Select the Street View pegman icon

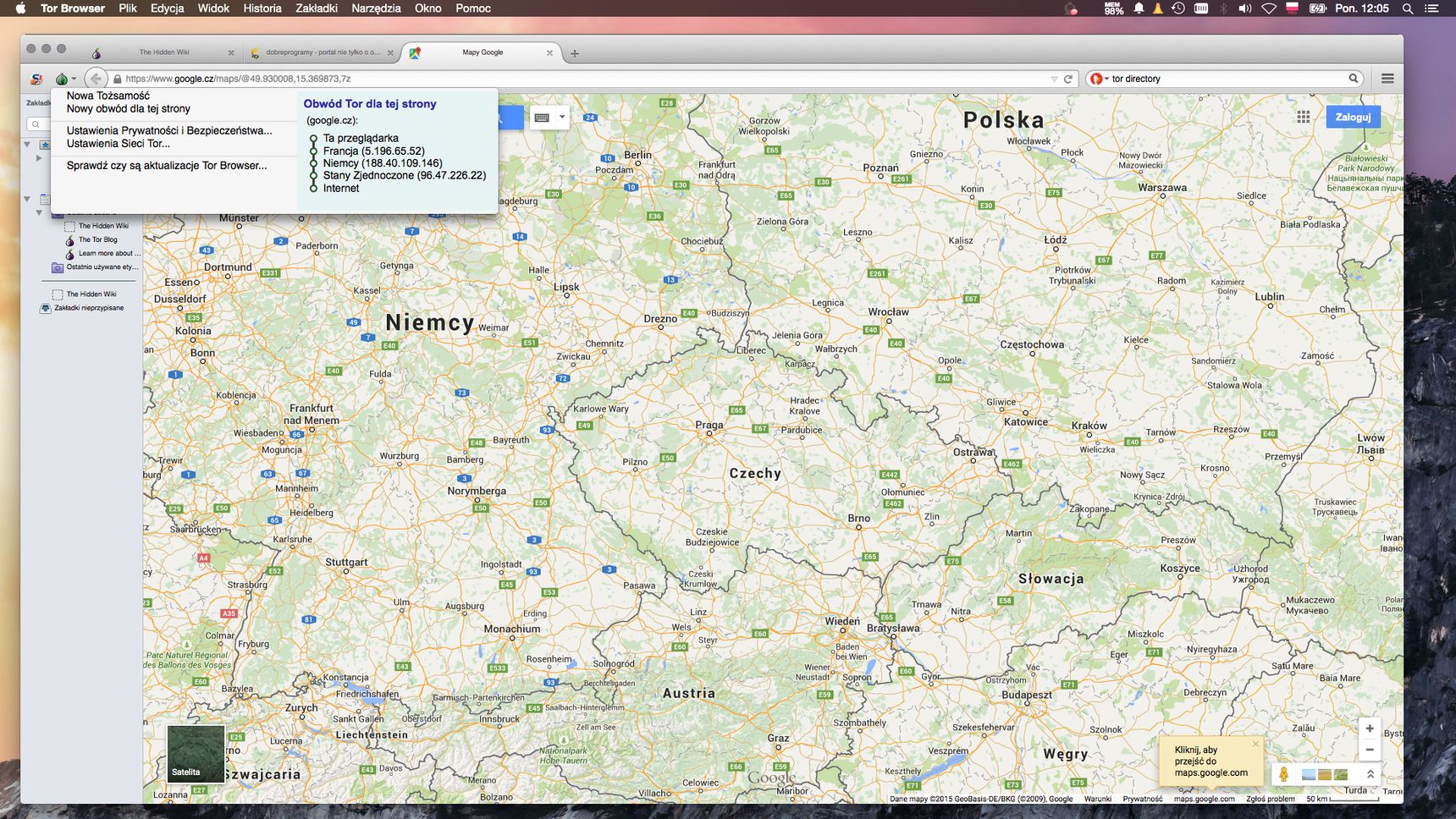click(x=1283, y=774)
